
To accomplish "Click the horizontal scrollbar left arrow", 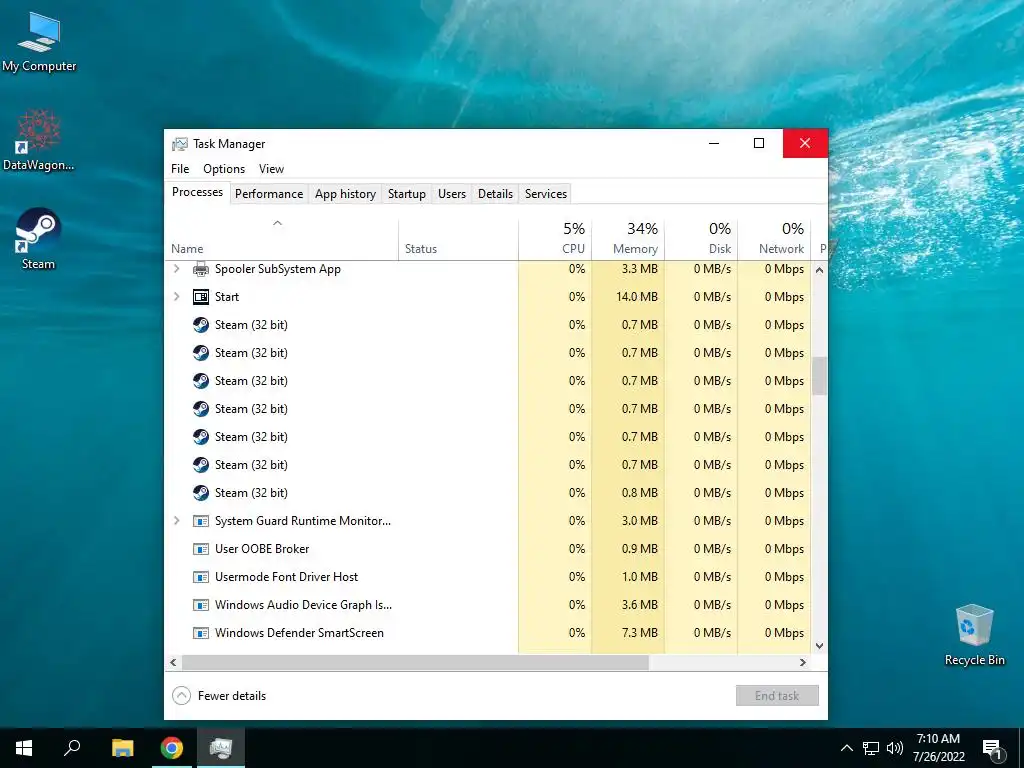I will [173, 662].
